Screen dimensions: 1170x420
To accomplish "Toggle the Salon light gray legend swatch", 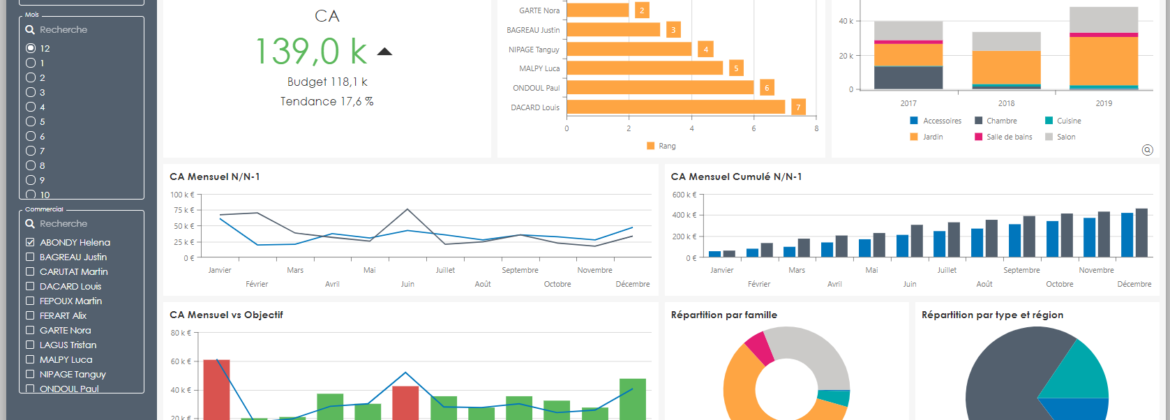I will point(1048,137).
